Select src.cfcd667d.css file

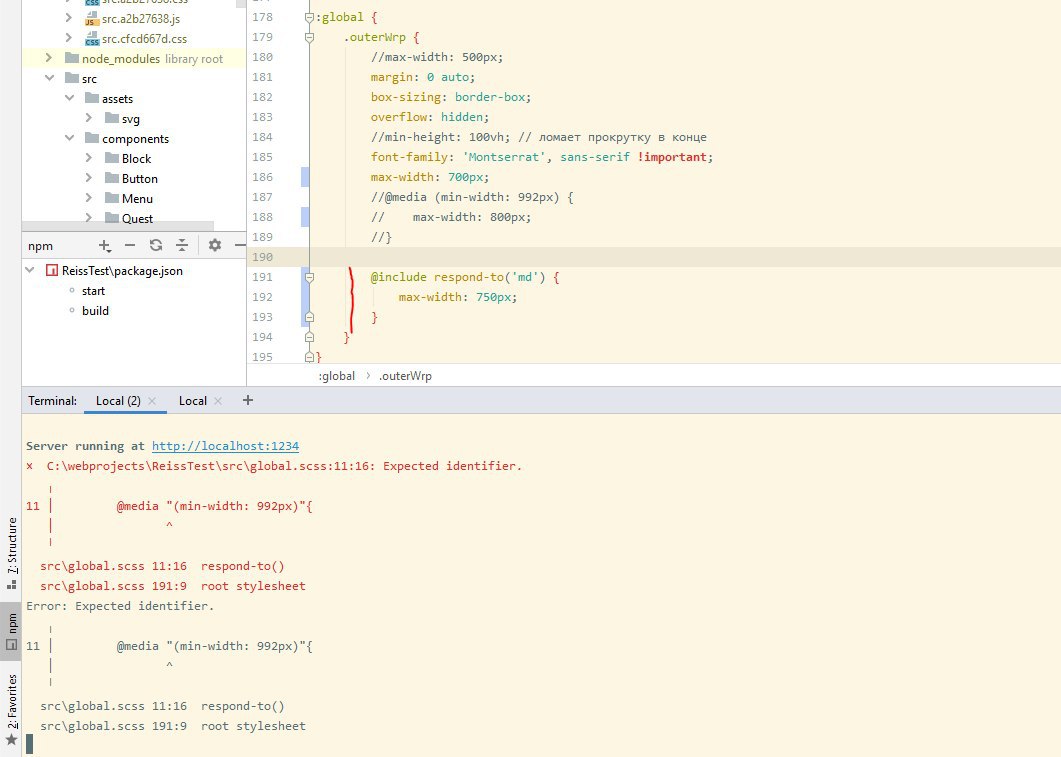144,39
